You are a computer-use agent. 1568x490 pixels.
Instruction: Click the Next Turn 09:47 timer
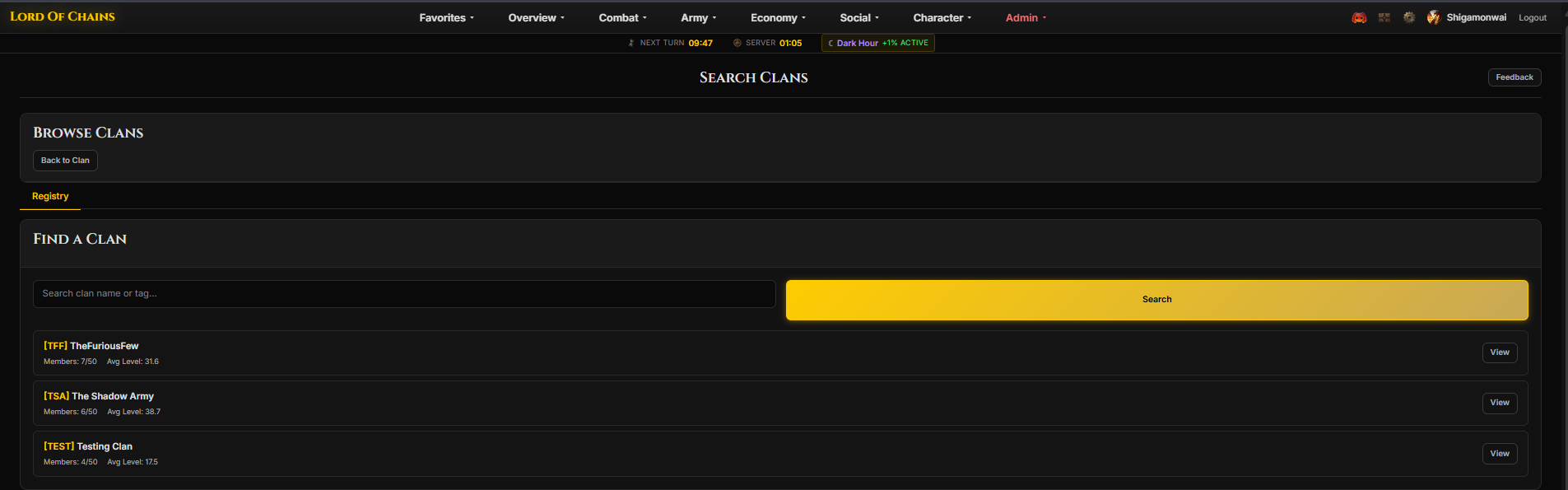(677, 43)
